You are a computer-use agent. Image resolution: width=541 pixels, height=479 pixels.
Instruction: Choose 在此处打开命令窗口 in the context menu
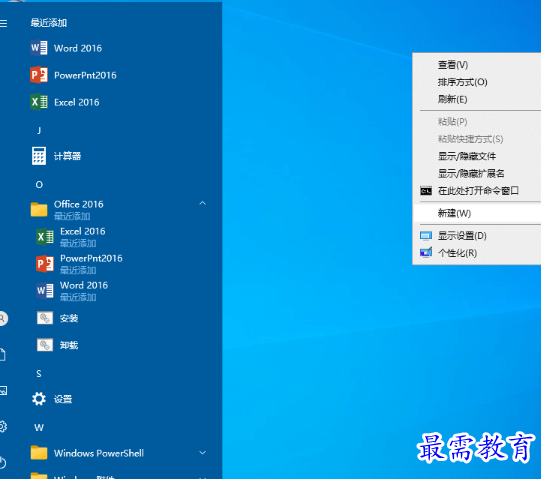pos(477,190)
